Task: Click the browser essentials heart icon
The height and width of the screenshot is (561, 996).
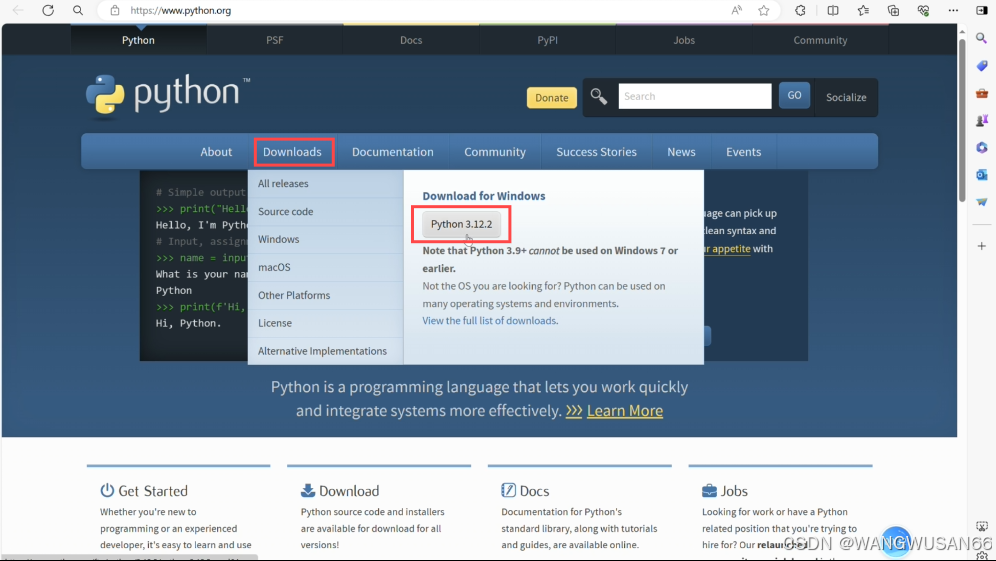Action: [x=924, y=10]
